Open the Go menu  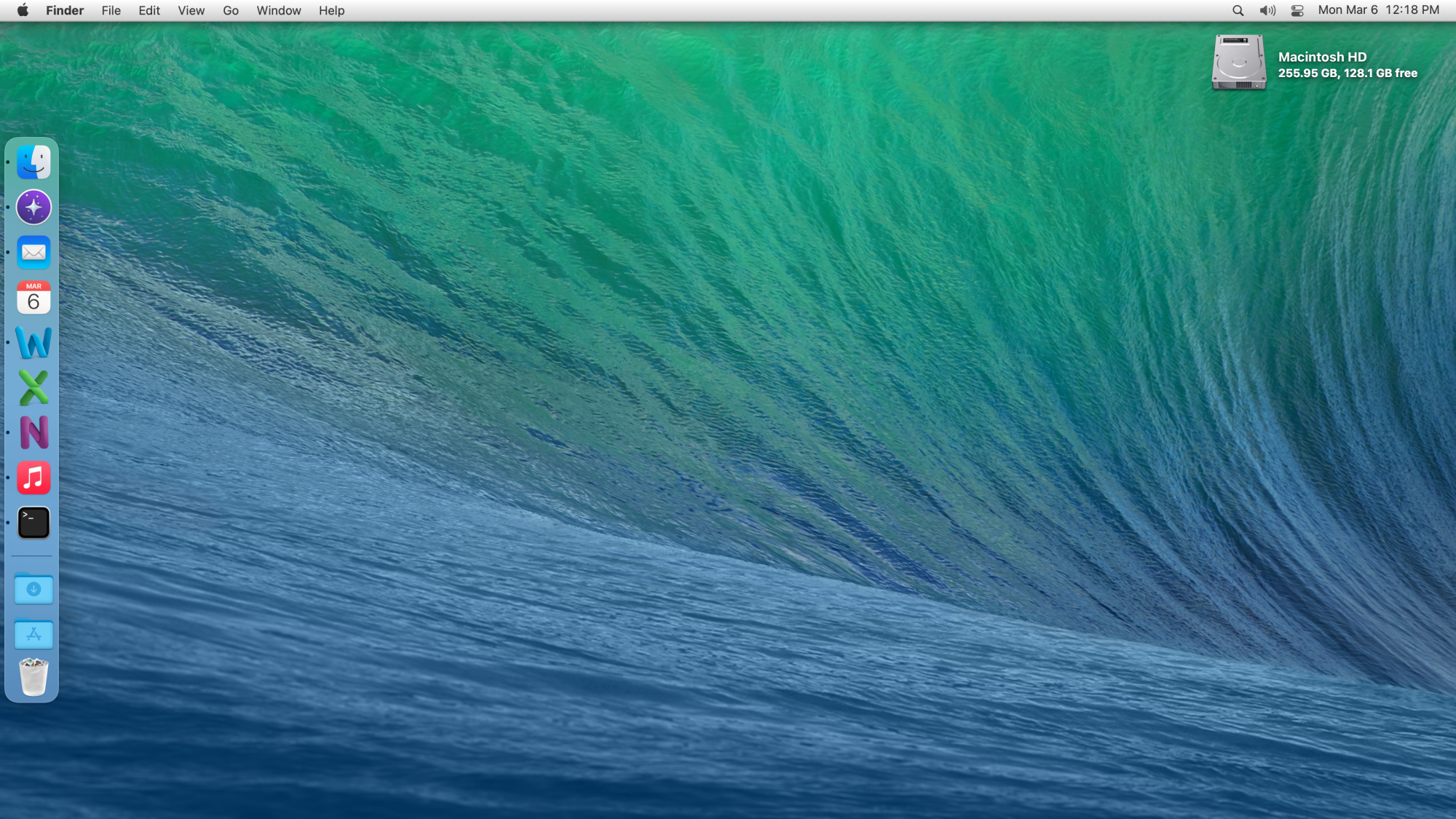230,10
